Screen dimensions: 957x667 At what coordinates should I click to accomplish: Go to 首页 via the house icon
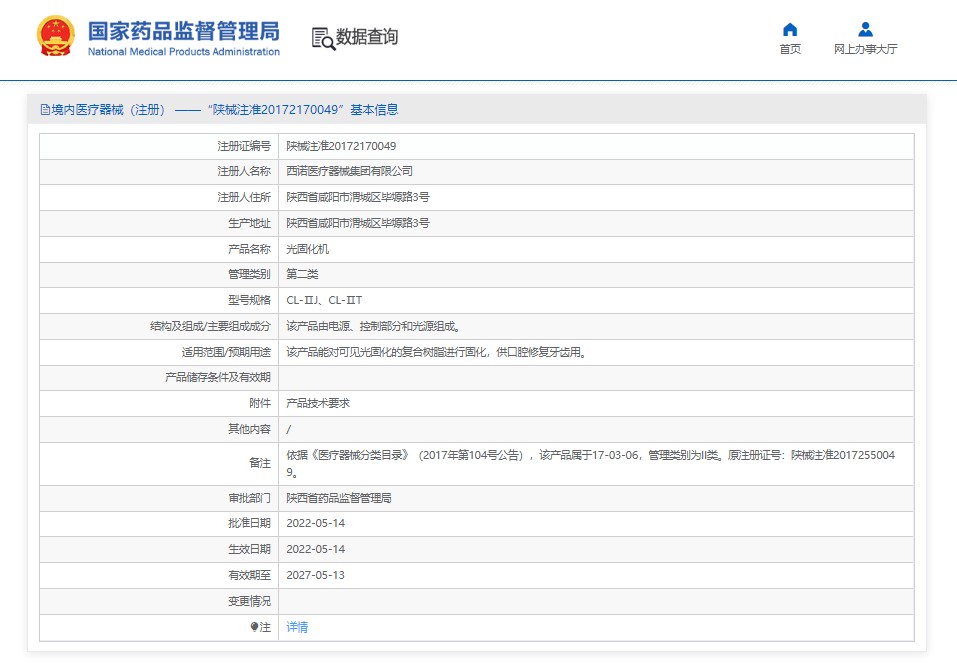[790, 29]
